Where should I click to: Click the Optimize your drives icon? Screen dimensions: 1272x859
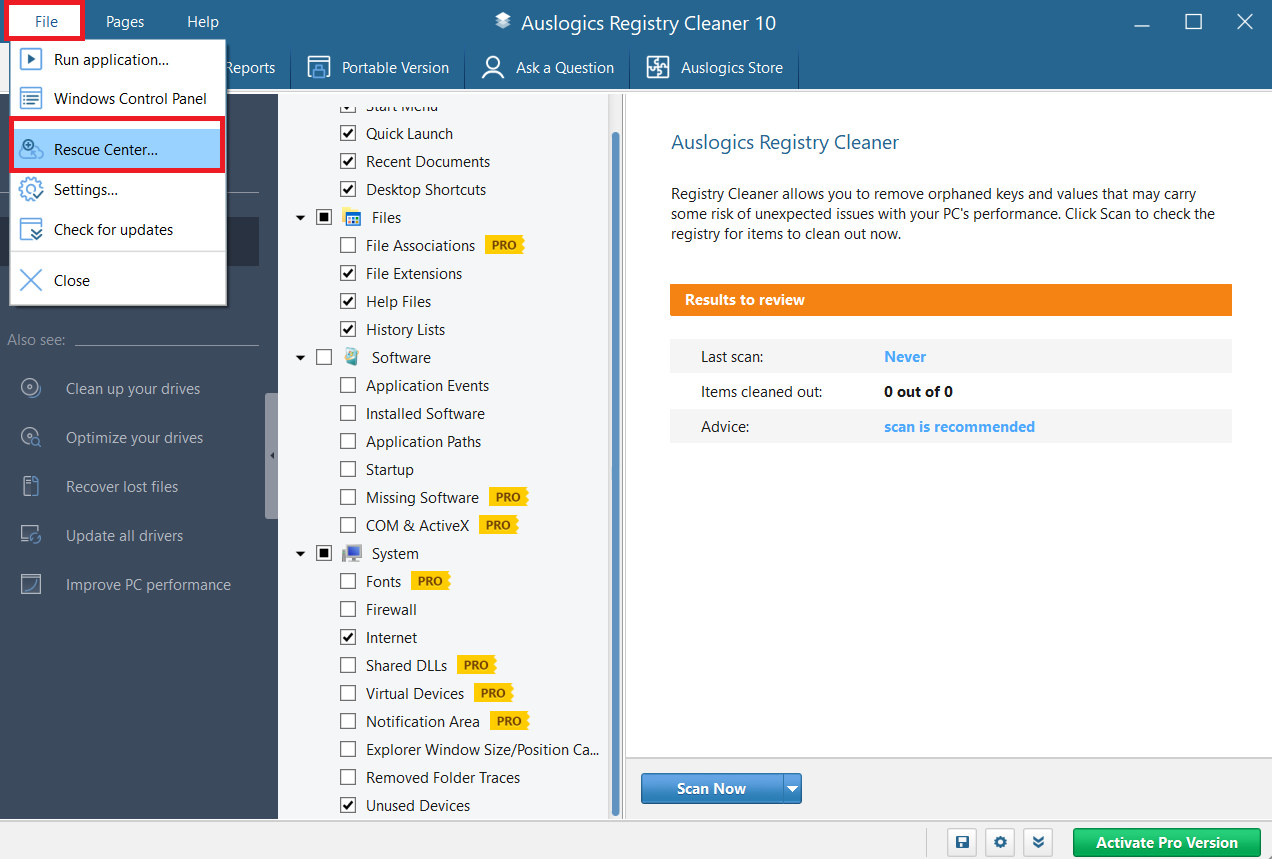click(31, 438)
